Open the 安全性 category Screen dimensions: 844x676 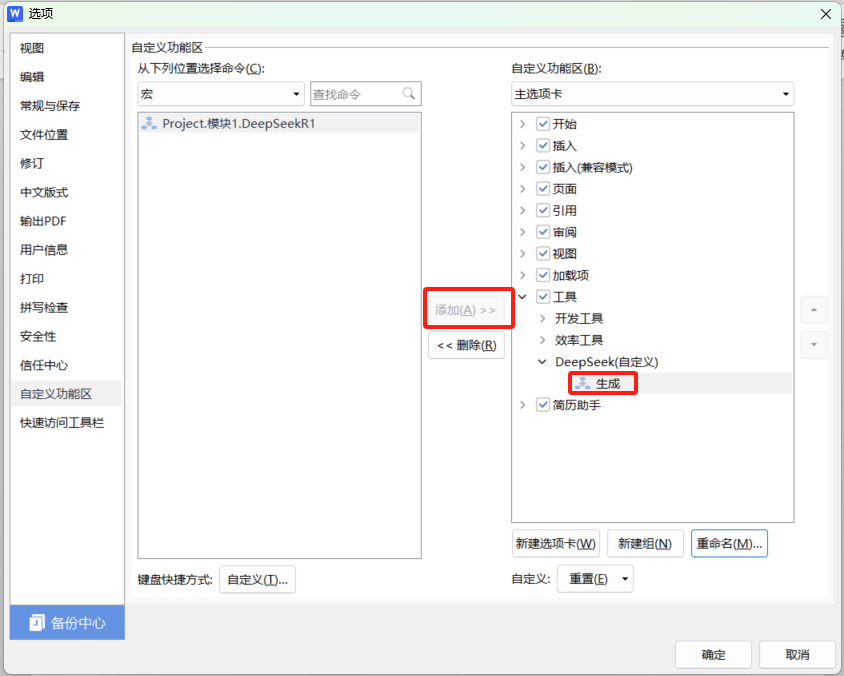pyautogui.click(x=67, y=336)
